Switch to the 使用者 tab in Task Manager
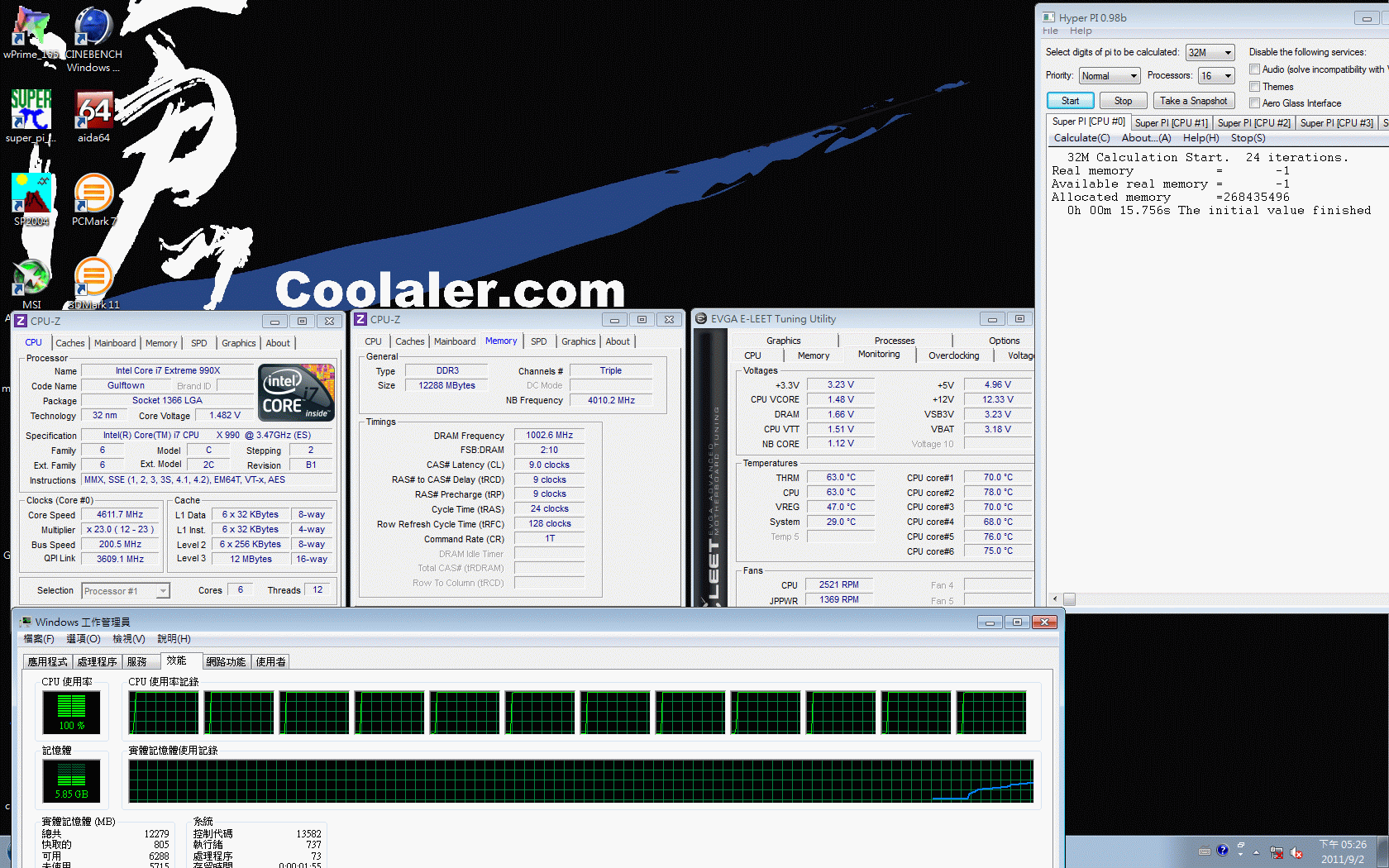 [270, 662]
